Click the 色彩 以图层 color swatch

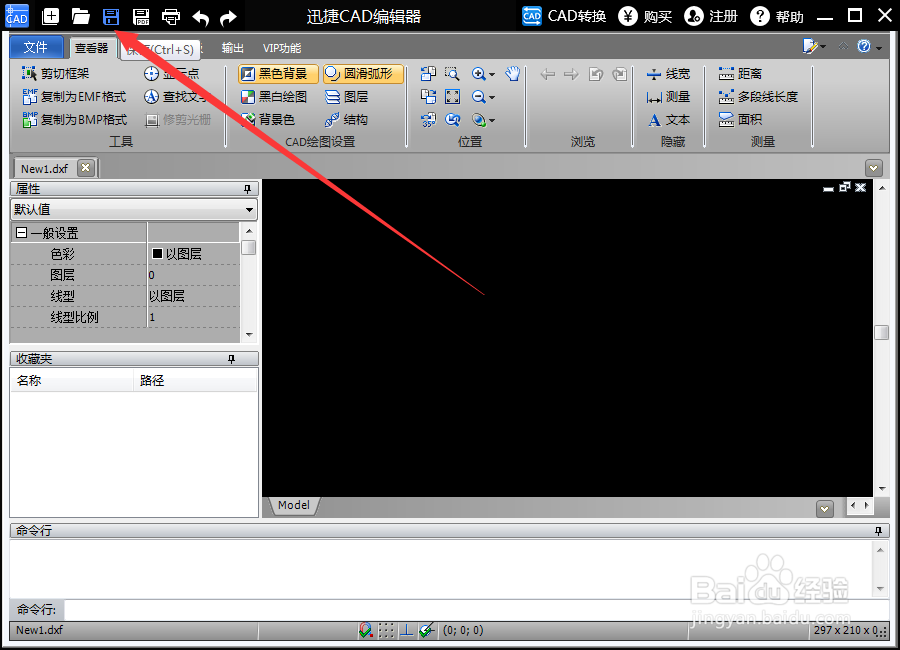tap(157, 253)
